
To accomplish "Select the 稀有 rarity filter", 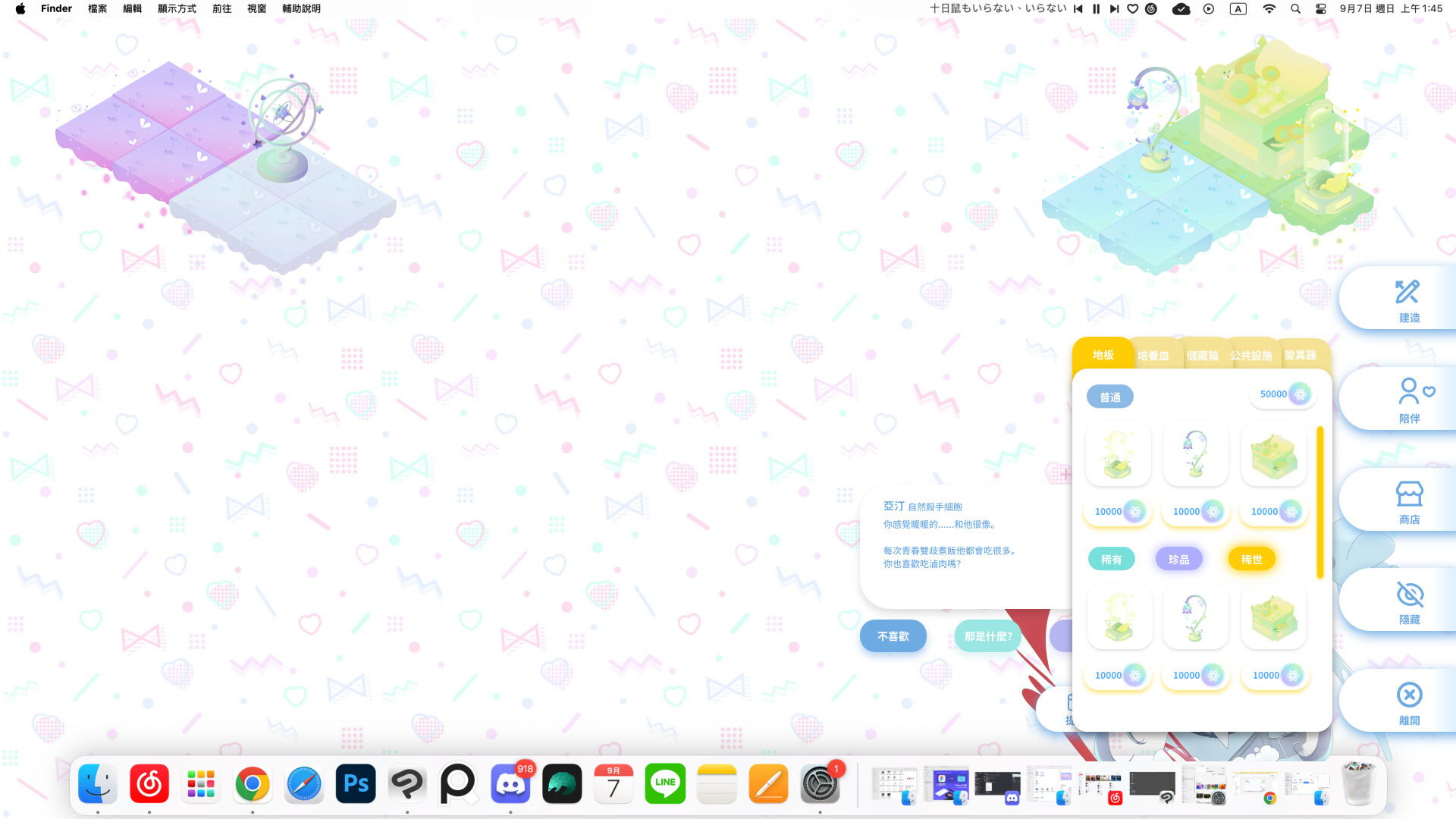I will coord(1111,558).
